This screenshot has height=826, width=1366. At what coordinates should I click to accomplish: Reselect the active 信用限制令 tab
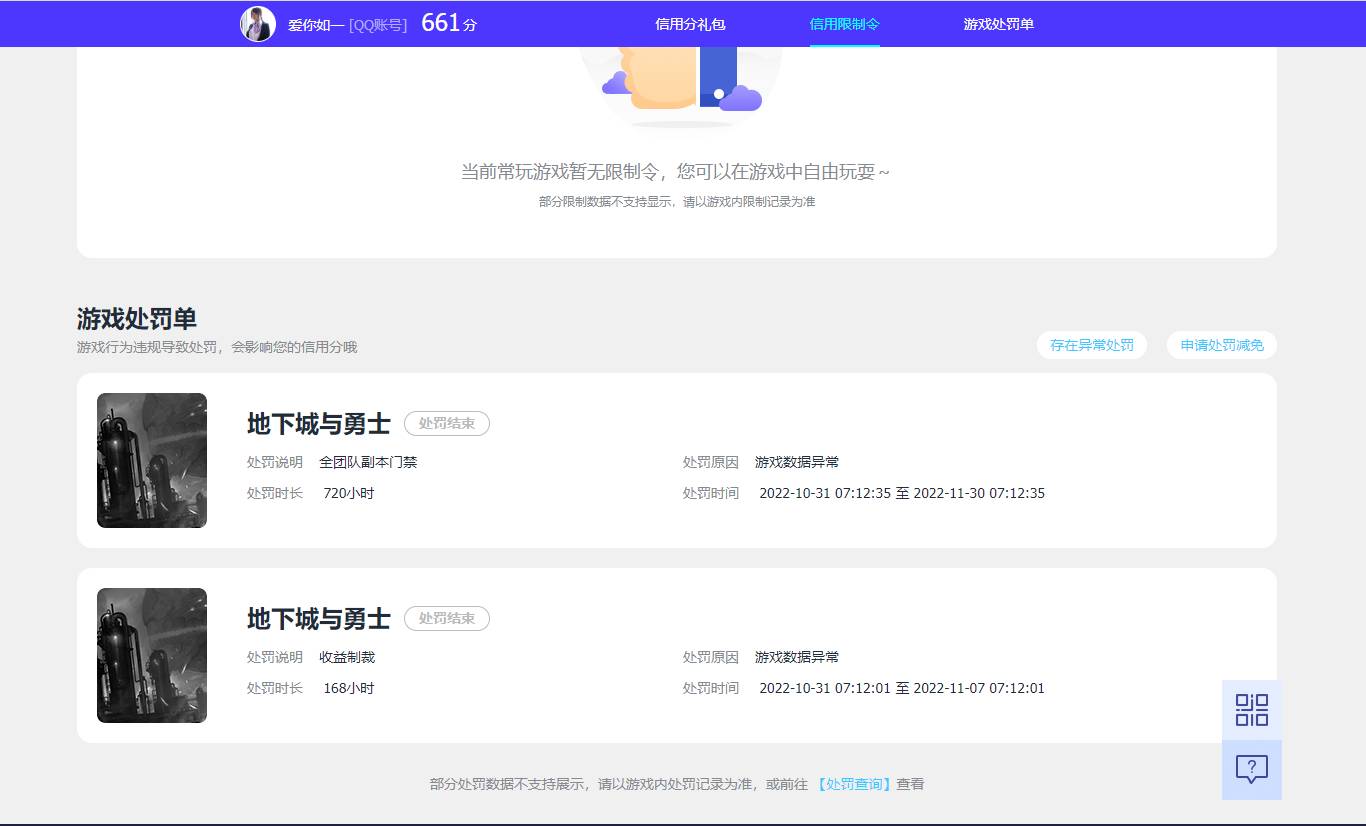tap(845, 23)
